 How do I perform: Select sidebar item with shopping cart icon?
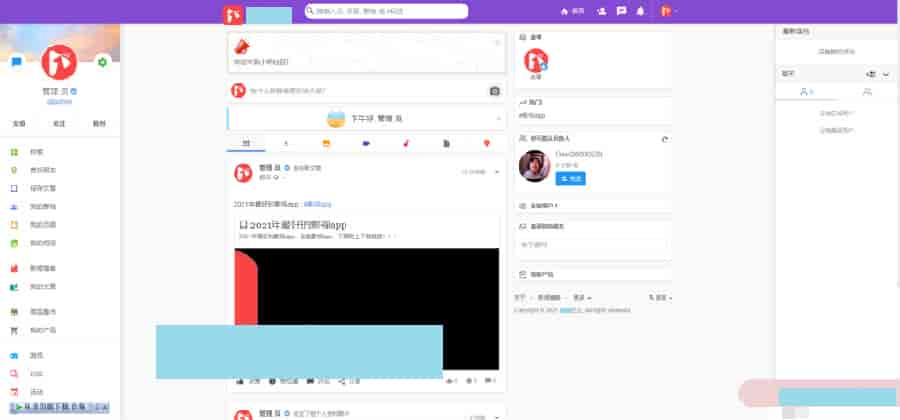click(x=59, y=330)
